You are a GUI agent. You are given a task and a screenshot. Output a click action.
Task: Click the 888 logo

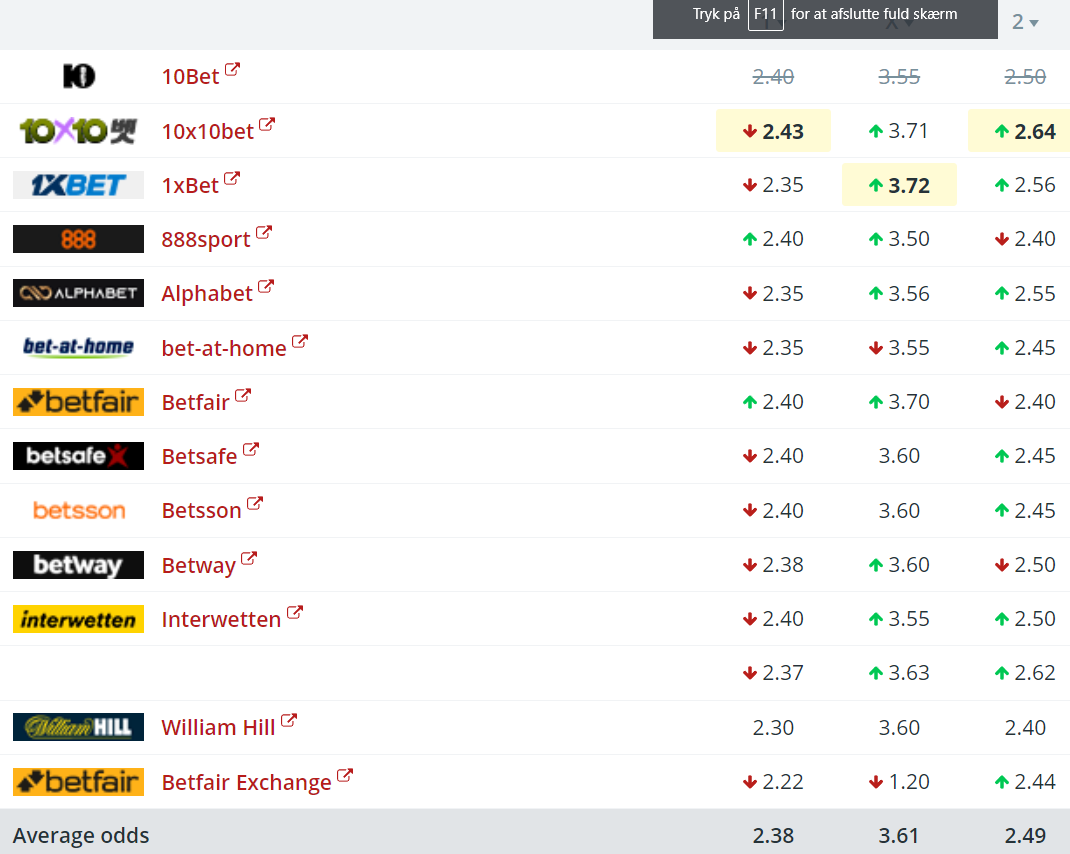coord(78,239)
